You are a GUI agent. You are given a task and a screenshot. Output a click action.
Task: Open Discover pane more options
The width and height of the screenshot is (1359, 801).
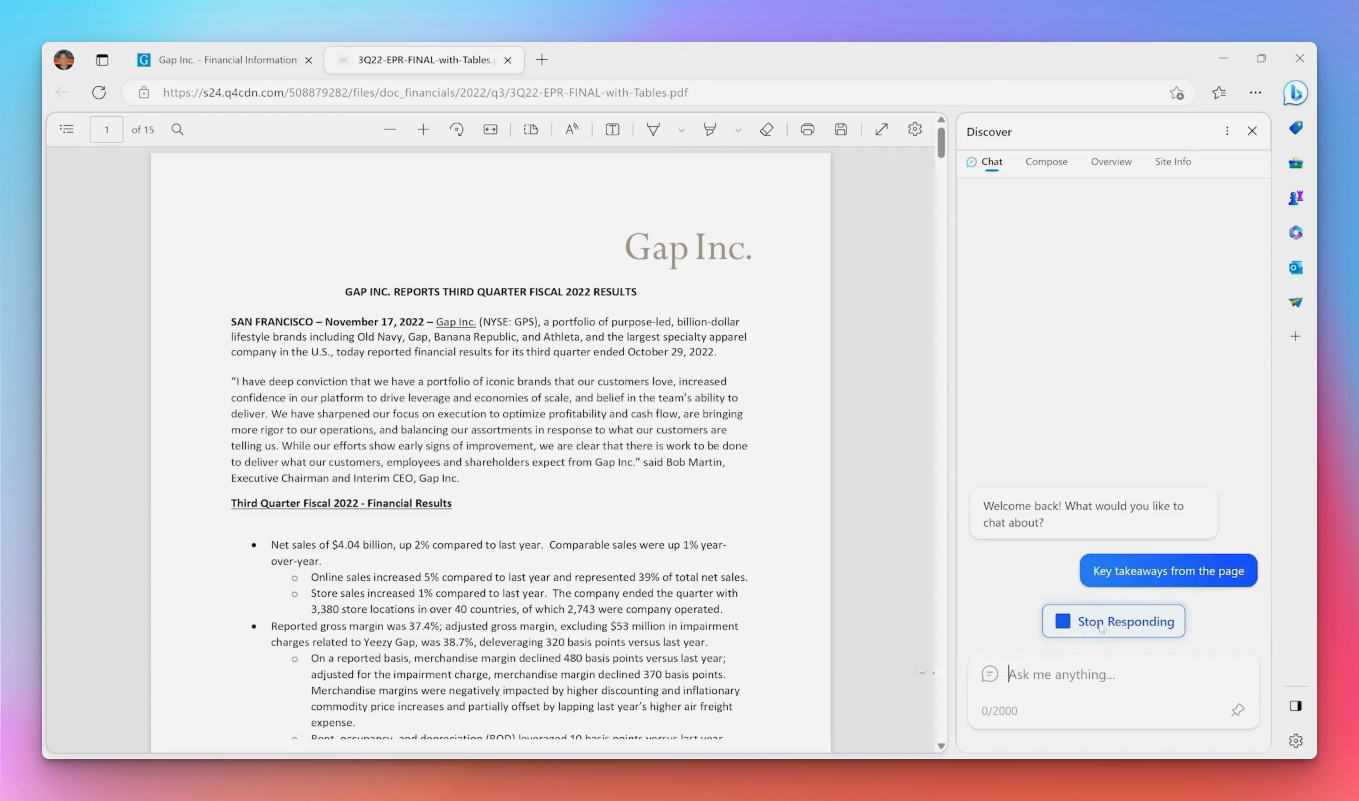pyautogui.click(x=1227, y=131)
